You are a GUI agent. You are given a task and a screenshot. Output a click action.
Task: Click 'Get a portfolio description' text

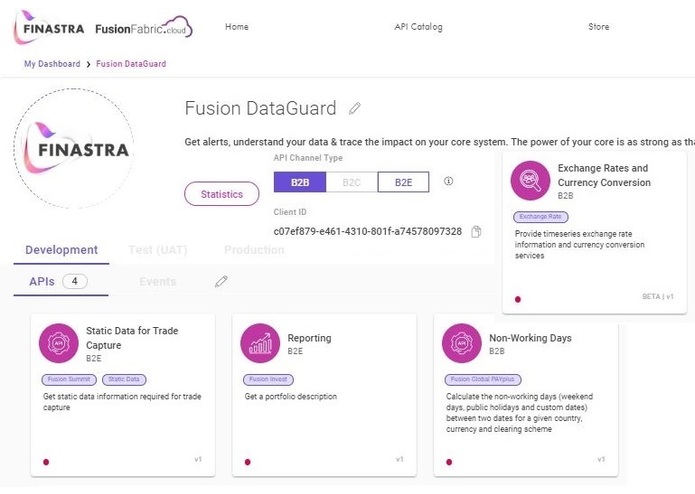[291, 397]
